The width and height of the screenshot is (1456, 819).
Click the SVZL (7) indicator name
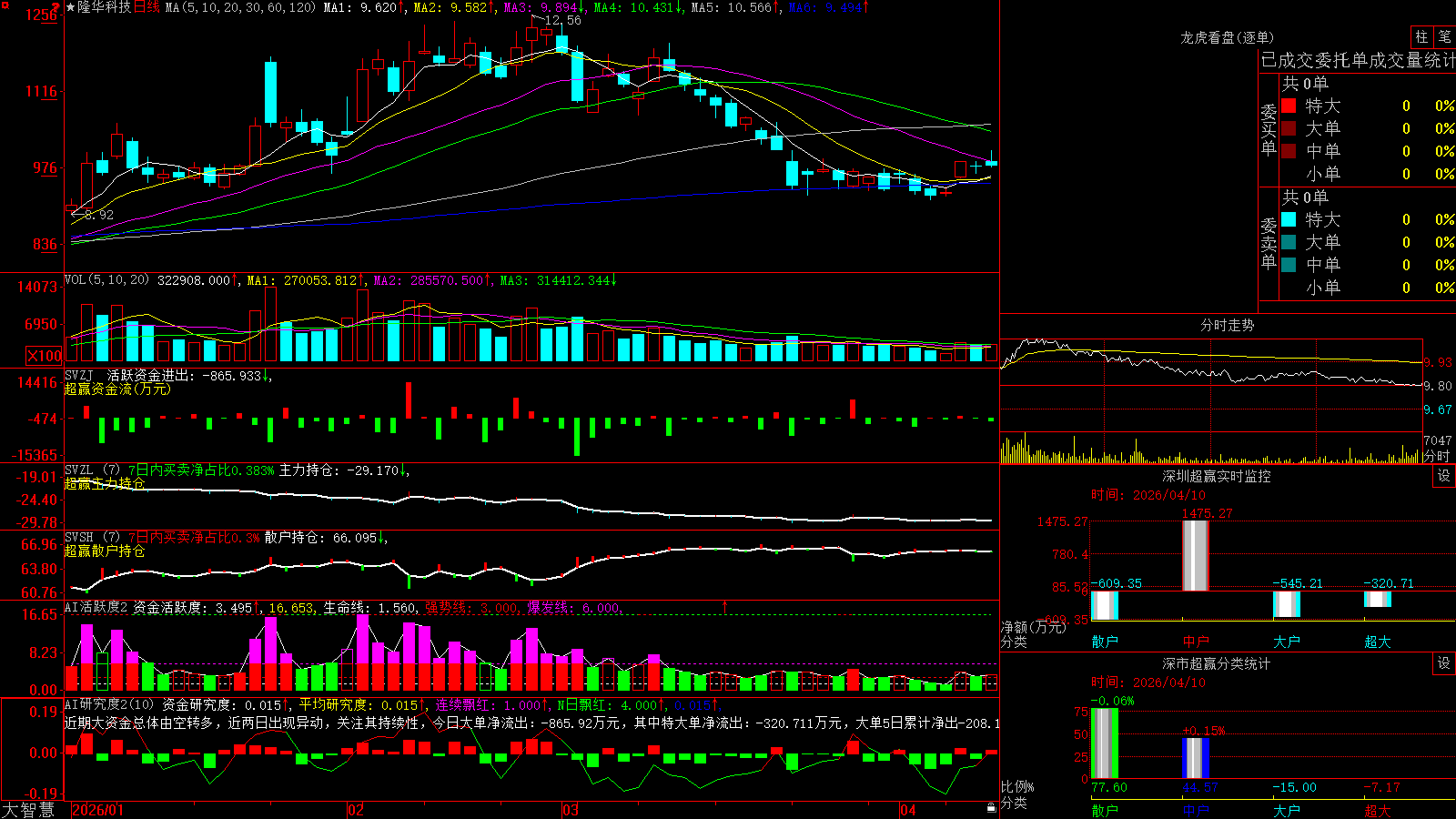click(x=92, y=470)
